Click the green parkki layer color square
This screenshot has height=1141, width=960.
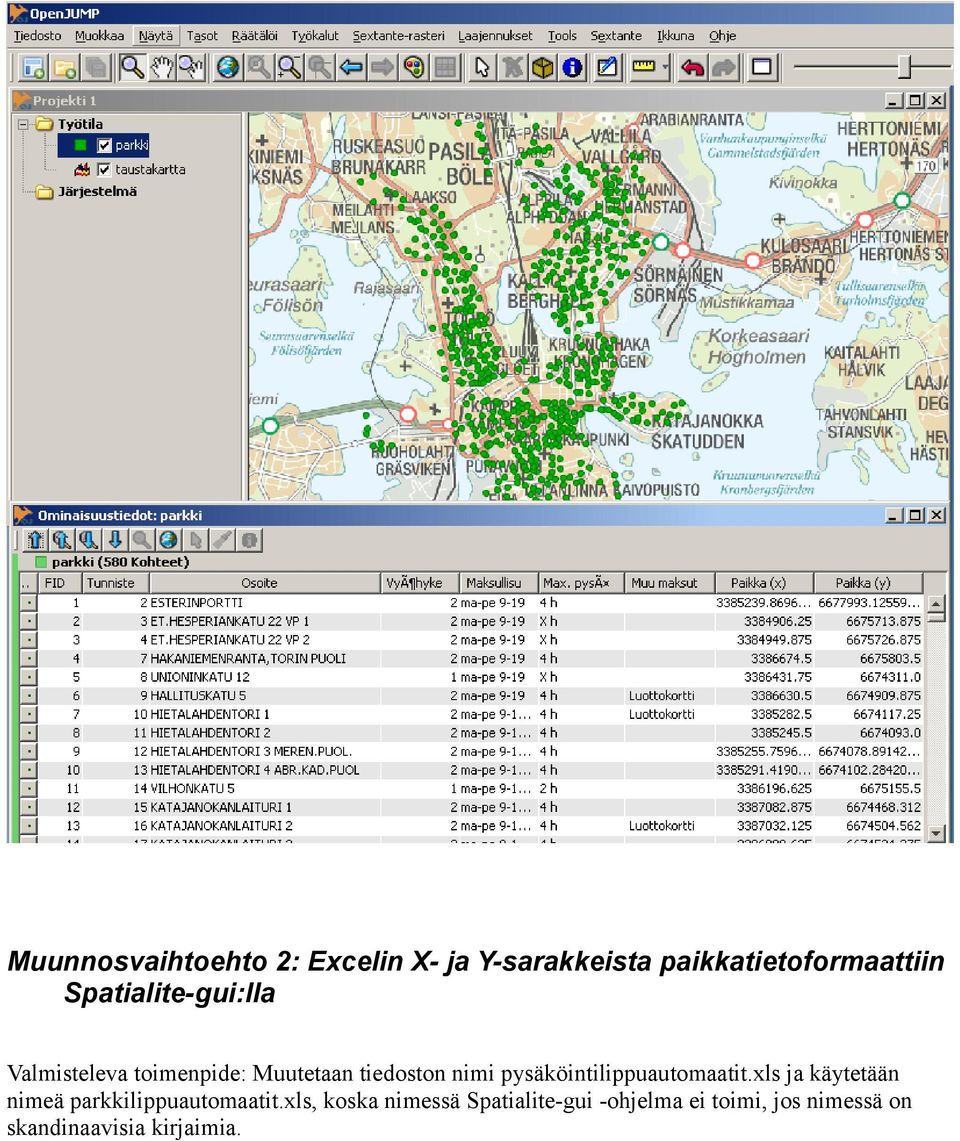pyautogui.click(x=81, y=146)
